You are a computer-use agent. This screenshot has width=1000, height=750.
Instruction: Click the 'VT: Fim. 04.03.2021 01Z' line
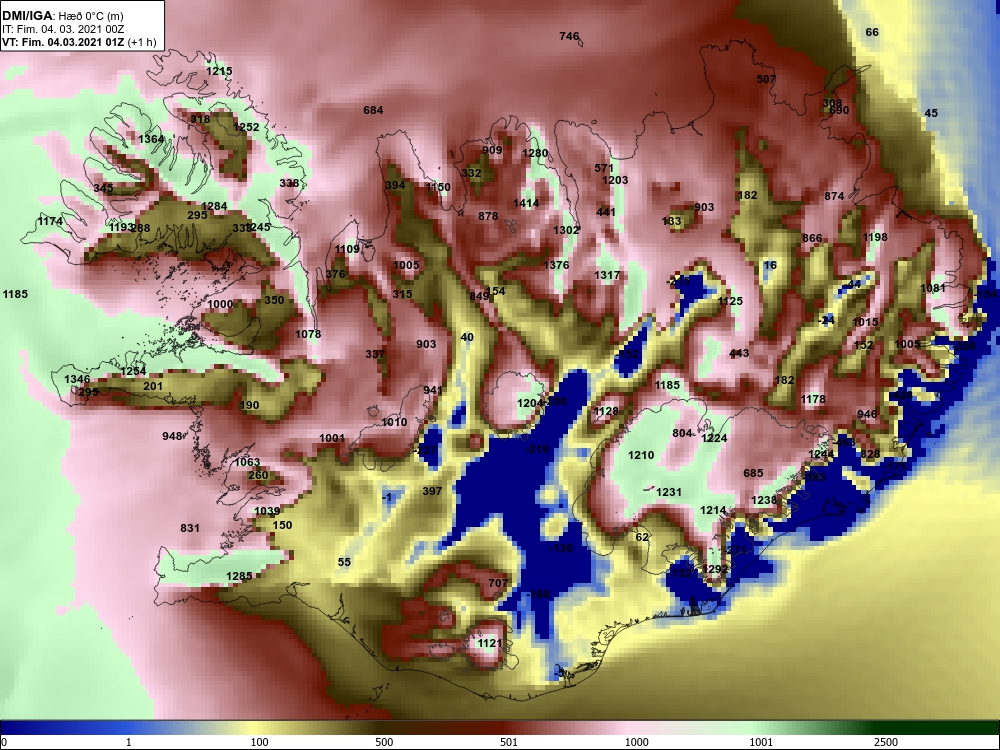64,43
